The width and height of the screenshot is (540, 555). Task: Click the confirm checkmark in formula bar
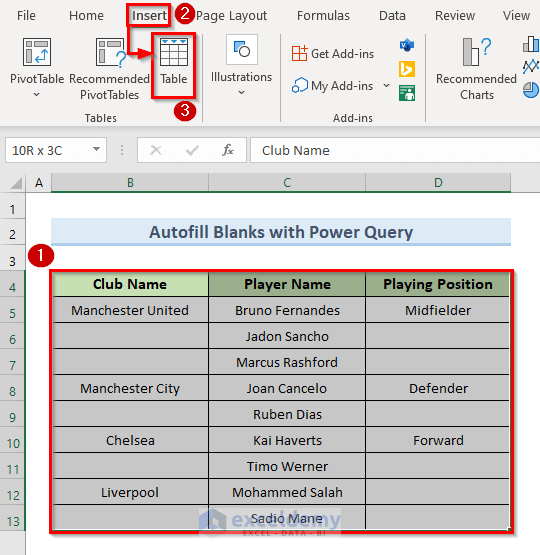coord(192,150)
